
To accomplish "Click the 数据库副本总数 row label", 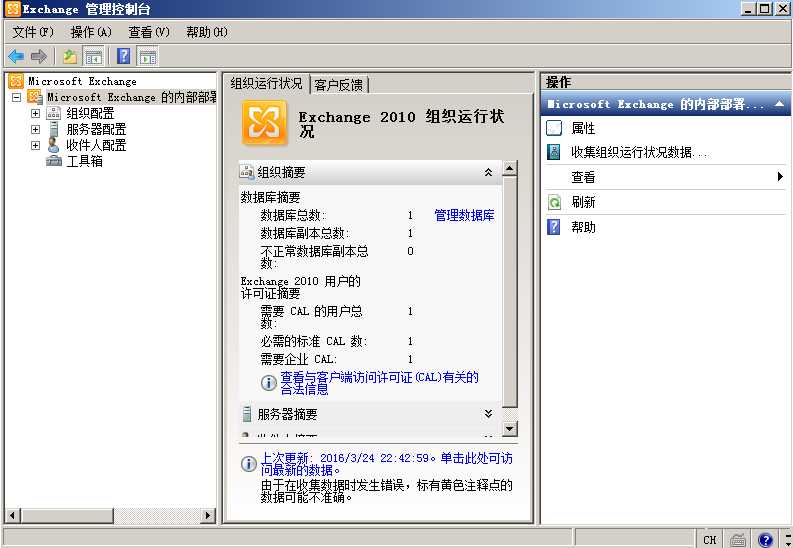I will (x=305, y=234).
